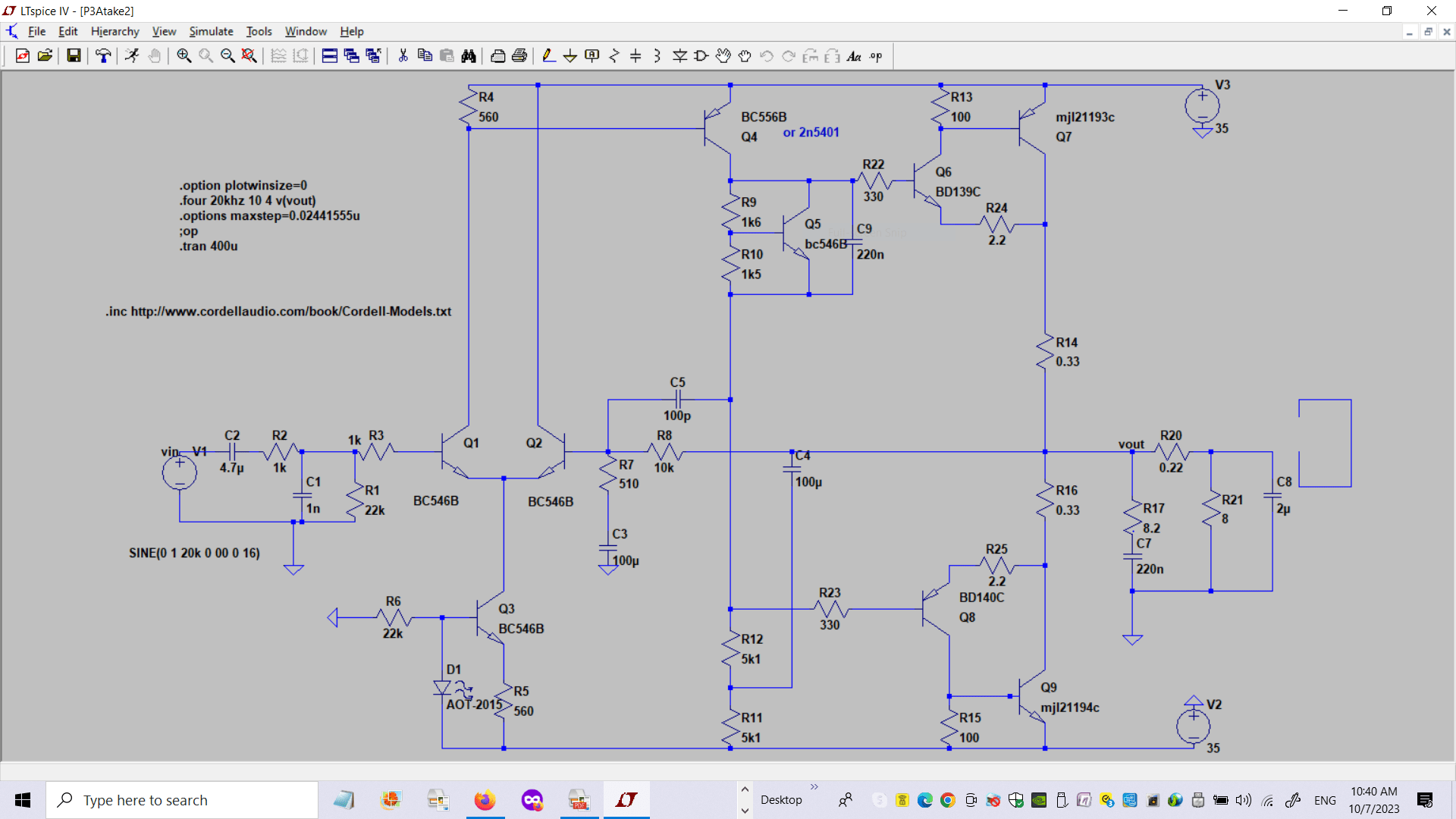Select the Copy tool icon
Screen dimensions: 1456x819
point(425,56)
